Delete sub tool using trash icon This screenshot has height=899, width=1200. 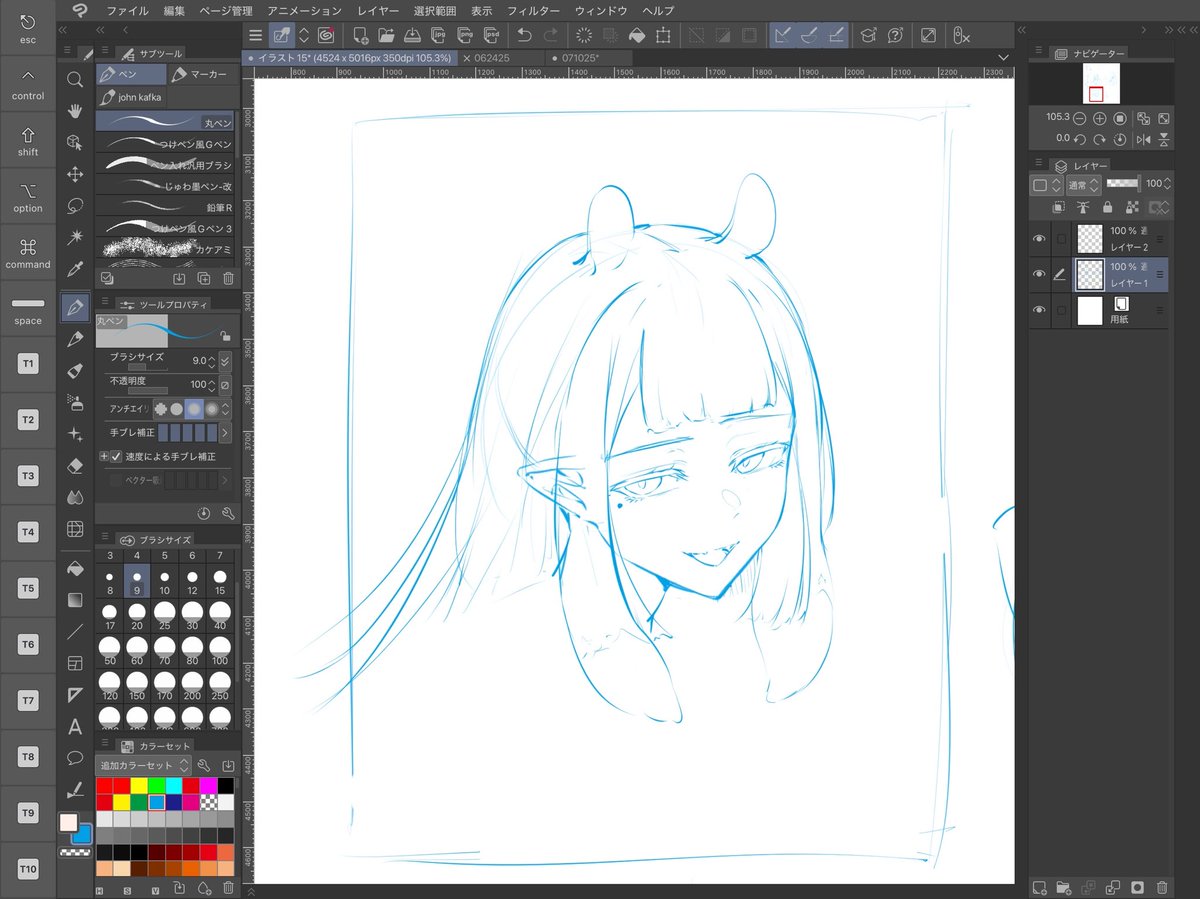point(228,279)
